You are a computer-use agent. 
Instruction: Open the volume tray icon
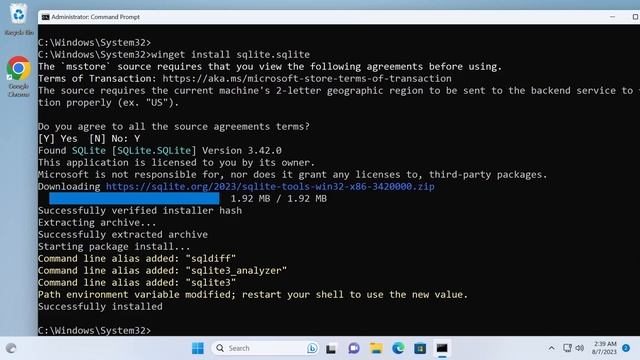[x=580, y=348]
